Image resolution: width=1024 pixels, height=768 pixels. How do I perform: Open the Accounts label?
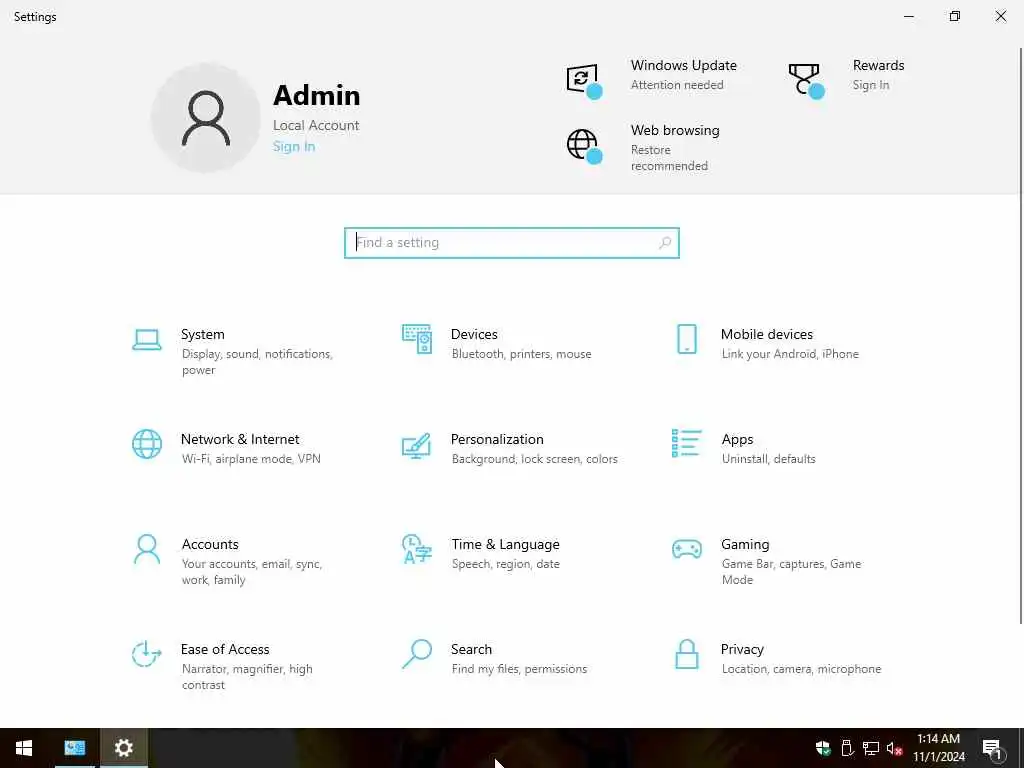coord(210,544)
